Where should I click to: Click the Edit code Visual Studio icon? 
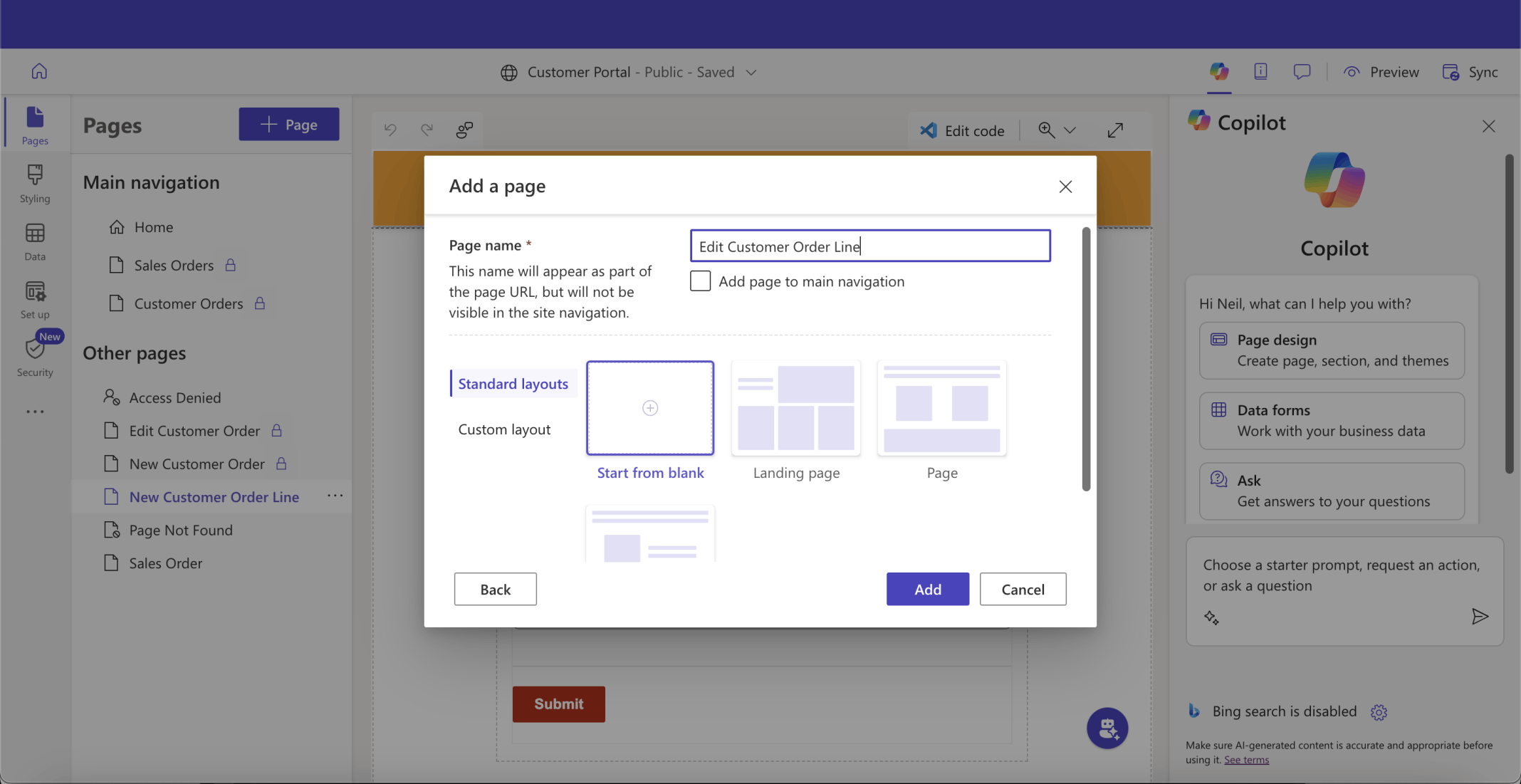coord(928,130)
